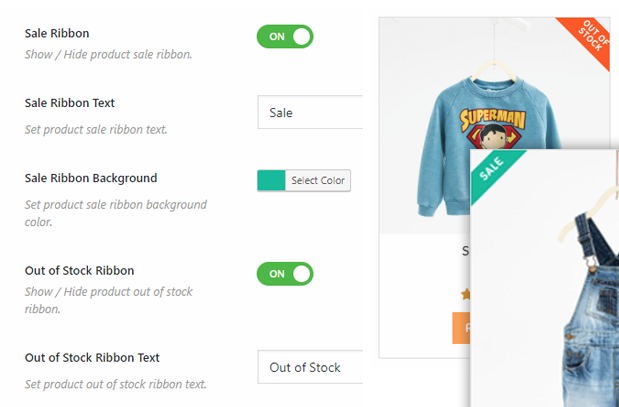619x407 pixels.
Task: Click the 'Show / Hide product sale ribbon' description
Action: (108, 54)
